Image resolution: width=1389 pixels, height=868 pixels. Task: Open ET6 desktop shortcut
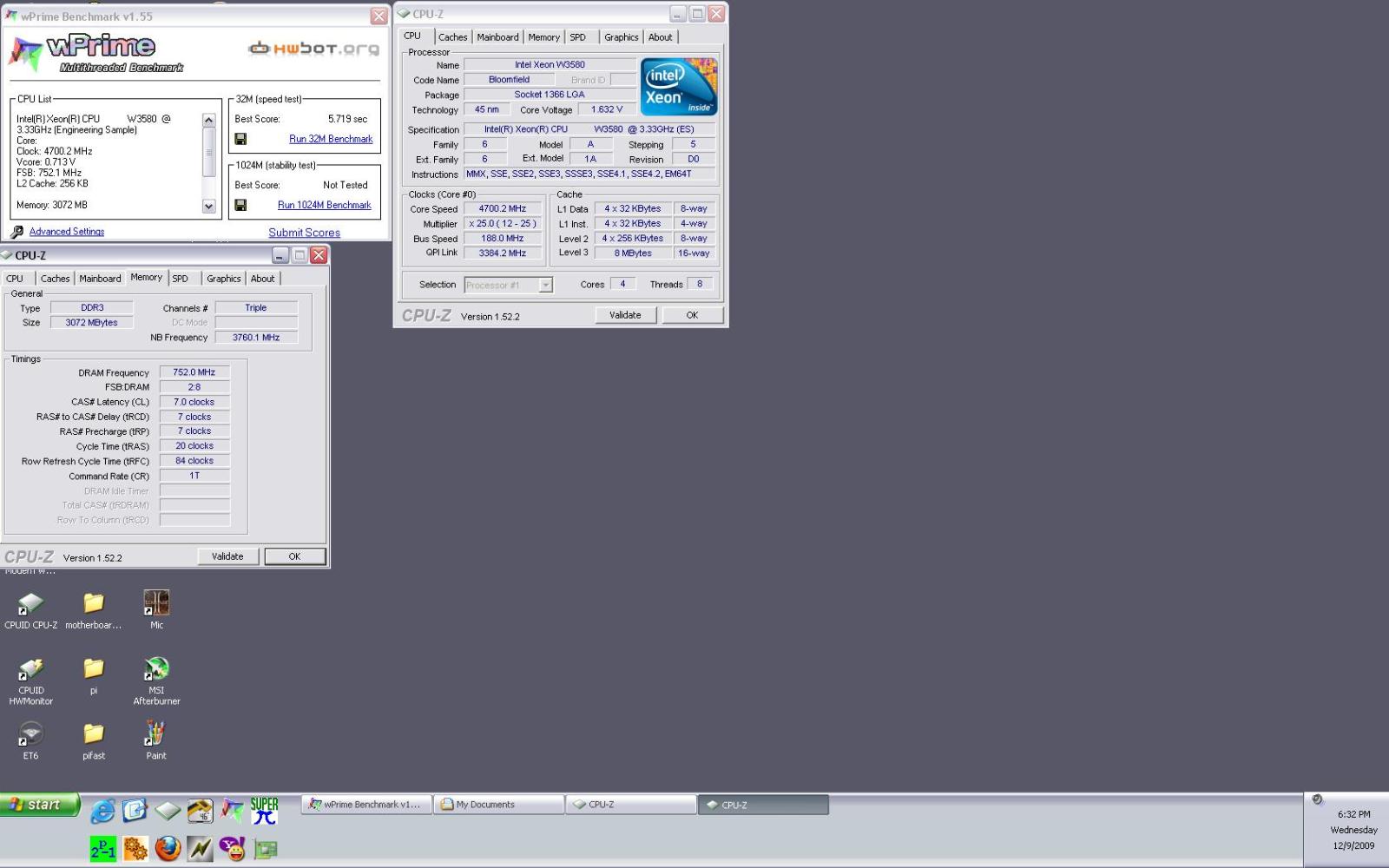[x=30, y=741]
